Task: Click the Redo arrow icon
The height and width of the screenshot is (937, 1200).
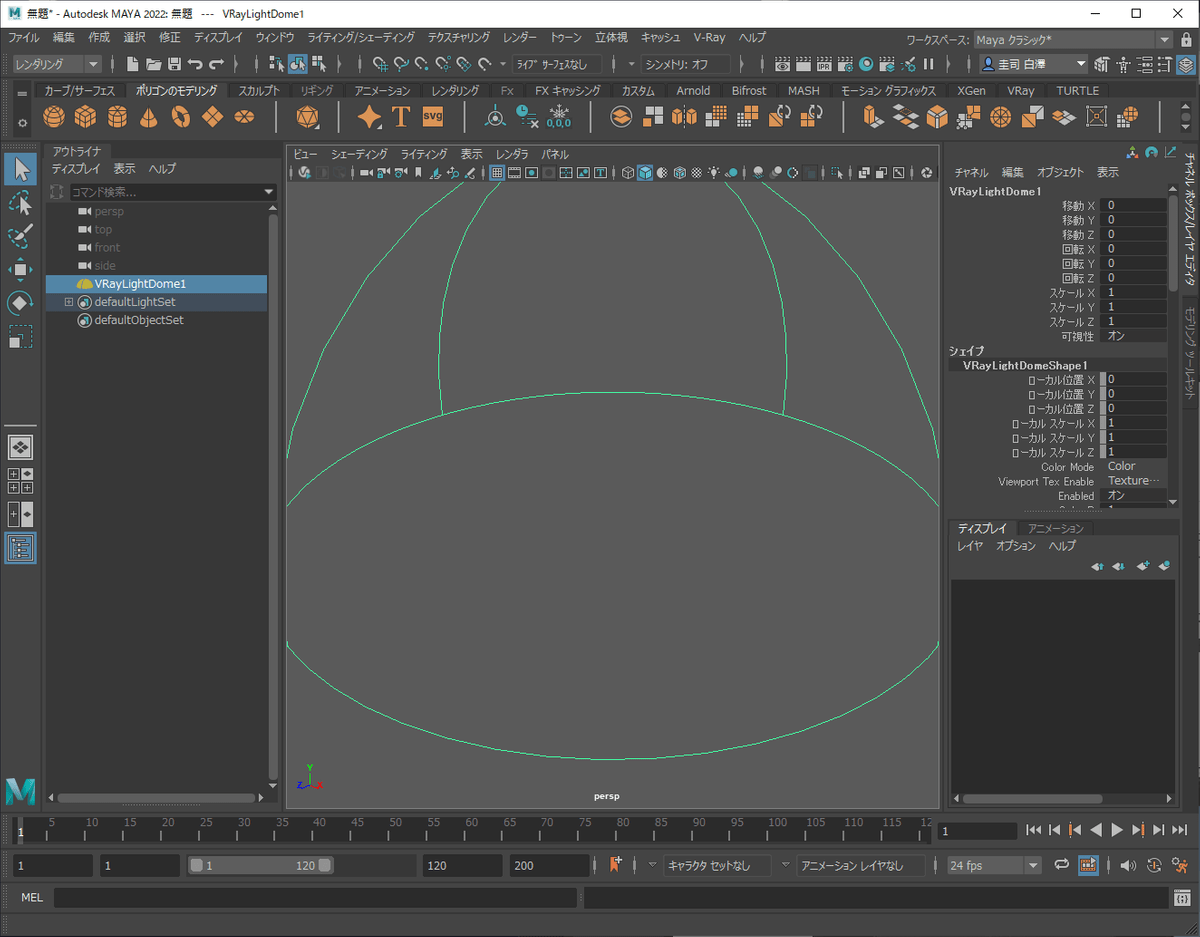Action: click(x=216, y=64)
